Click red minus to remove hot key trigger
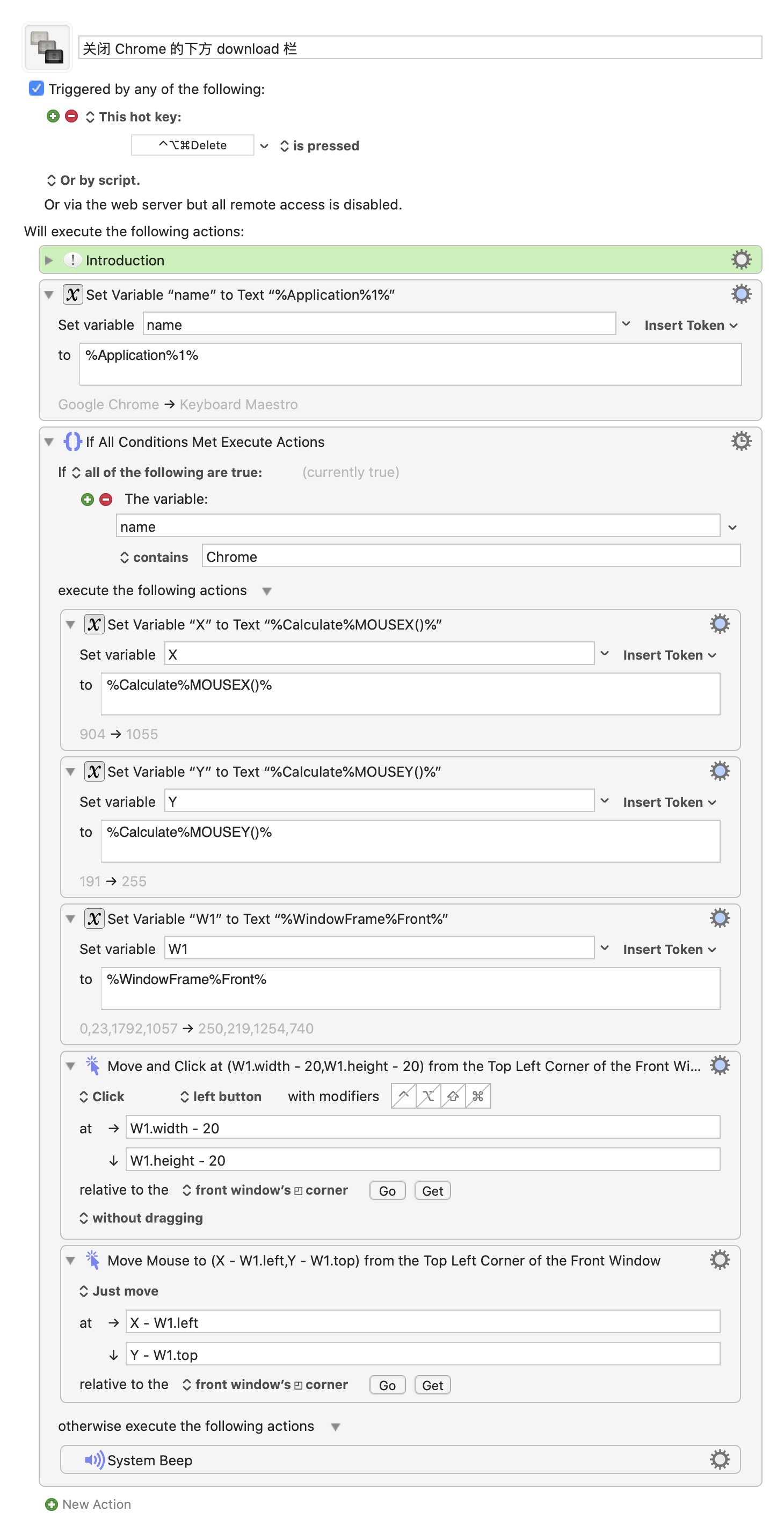784x1533 pixels. [71, 116]
